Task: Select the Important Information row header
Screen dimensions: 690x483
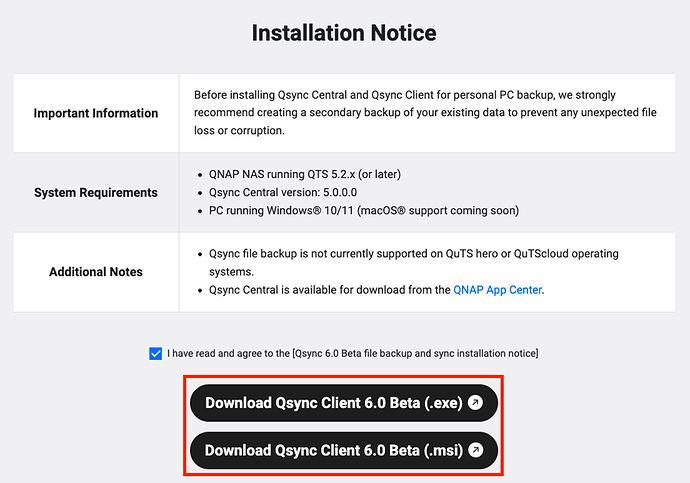Action: pos(96,113)
